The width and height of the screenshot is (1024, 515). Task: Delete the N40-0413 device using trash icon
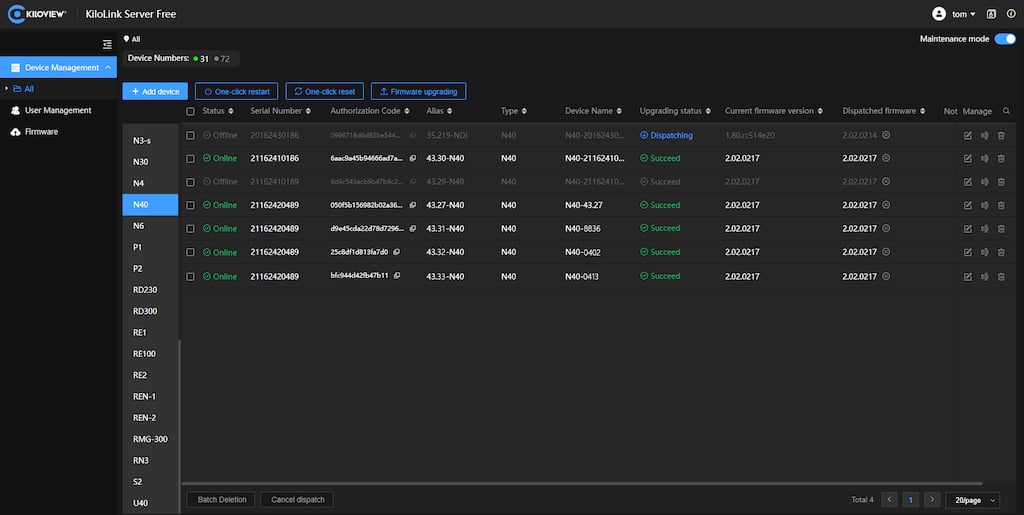click(x=1001, y=276)
